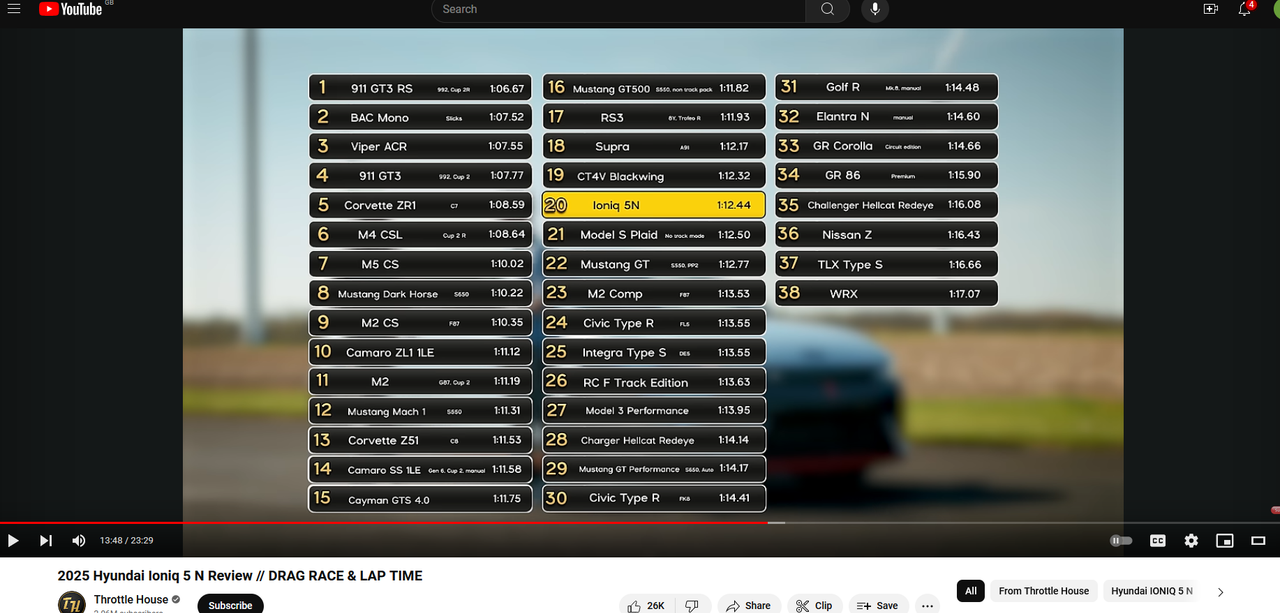
Task: Click the Integra Type S row
Action: 654,352
